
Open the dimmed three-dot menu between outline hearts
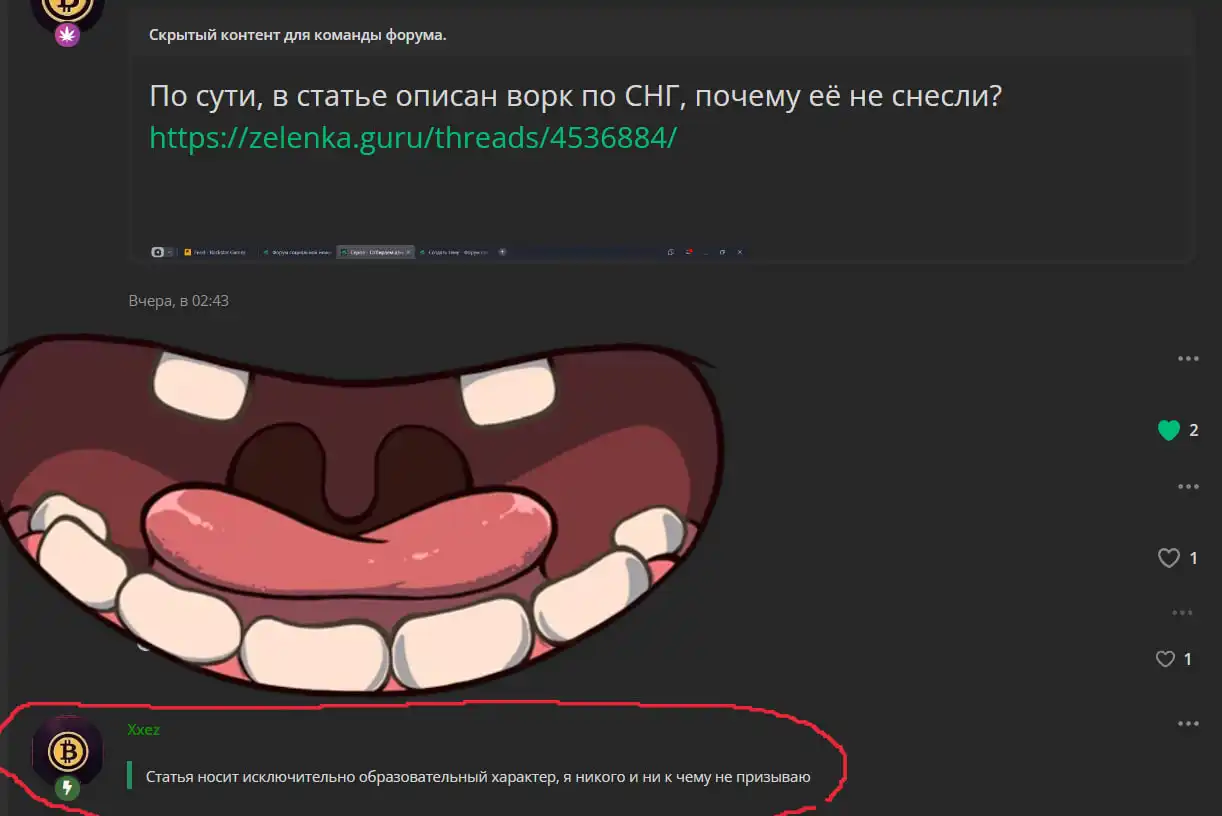[1182, 612]
